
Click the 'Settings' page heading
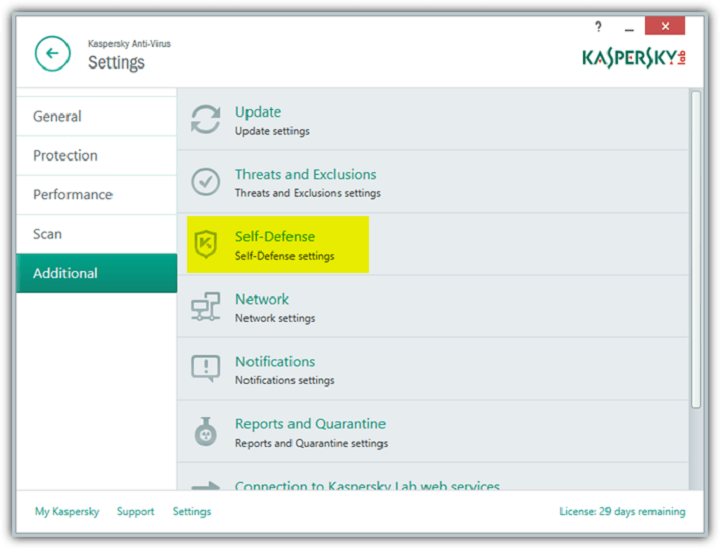(116, 62)
